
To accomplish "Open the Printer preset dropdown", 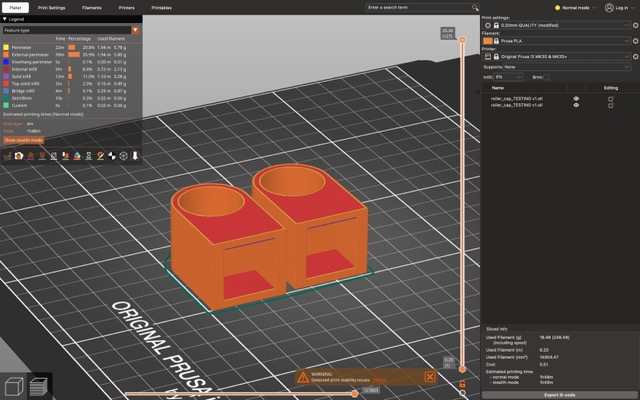I will (557, 57).
